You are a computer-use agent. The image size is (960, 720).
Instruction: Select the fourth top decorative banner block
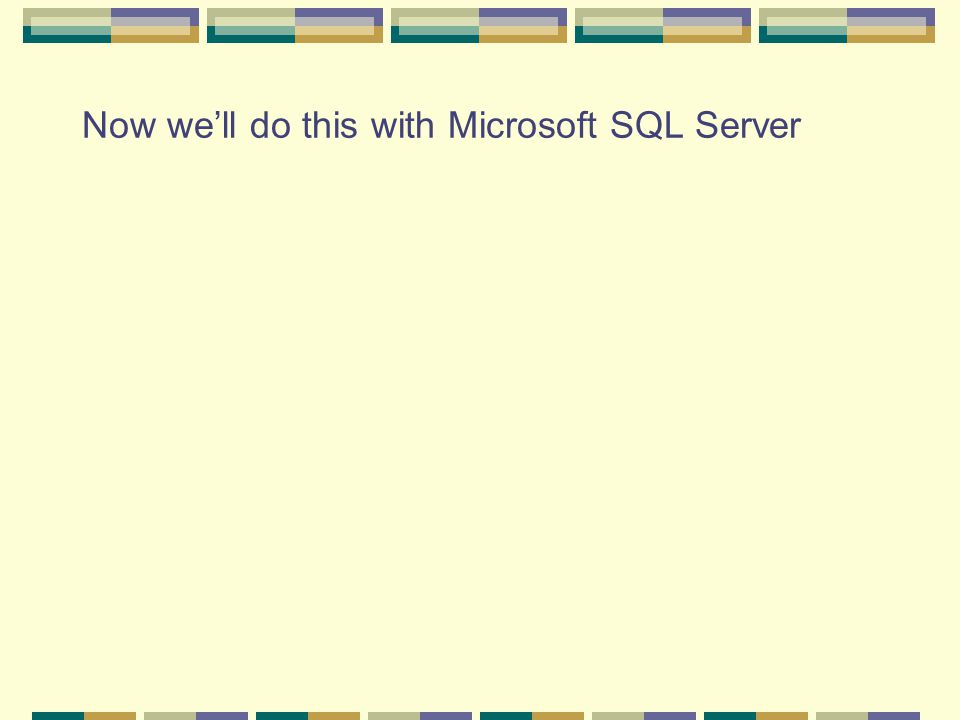(x=662, y=25)
